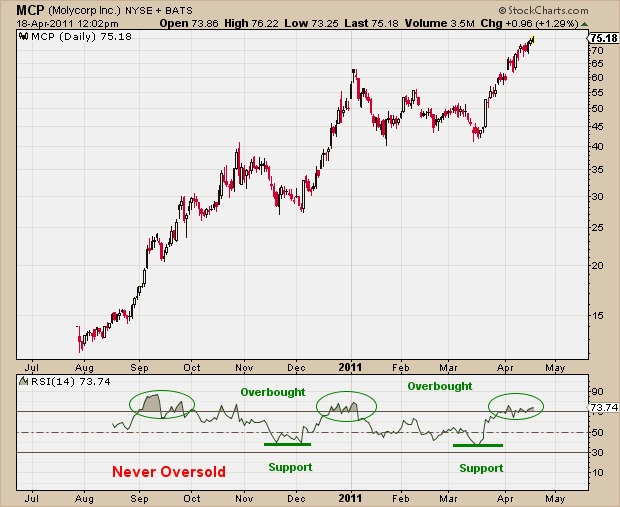Click the candlestick icon beside MCP (Daily)
Screen dimensions: 620x507
[x=23, y=37]
